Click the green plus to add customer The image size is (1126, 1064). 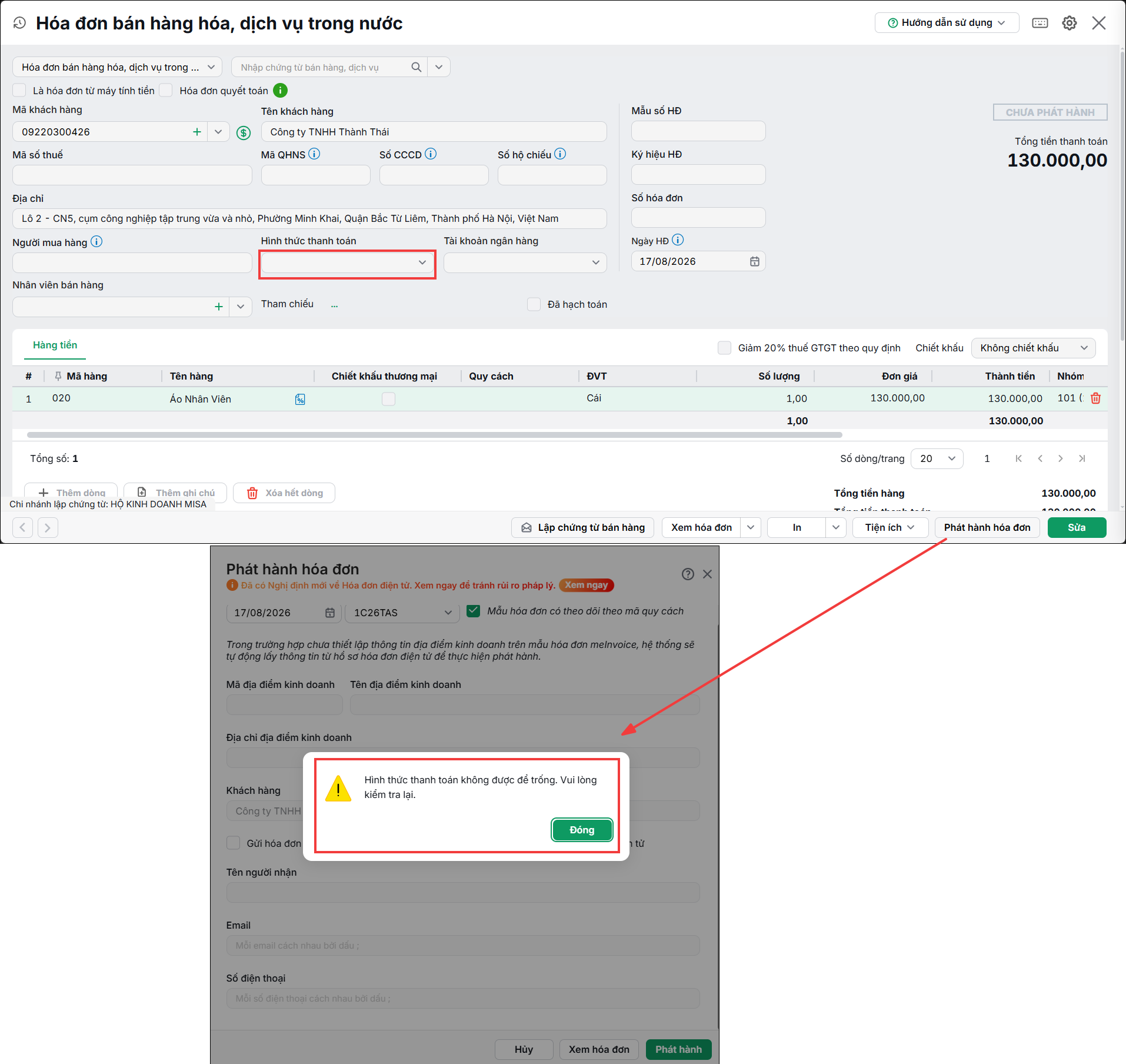(x=197, y=132)
